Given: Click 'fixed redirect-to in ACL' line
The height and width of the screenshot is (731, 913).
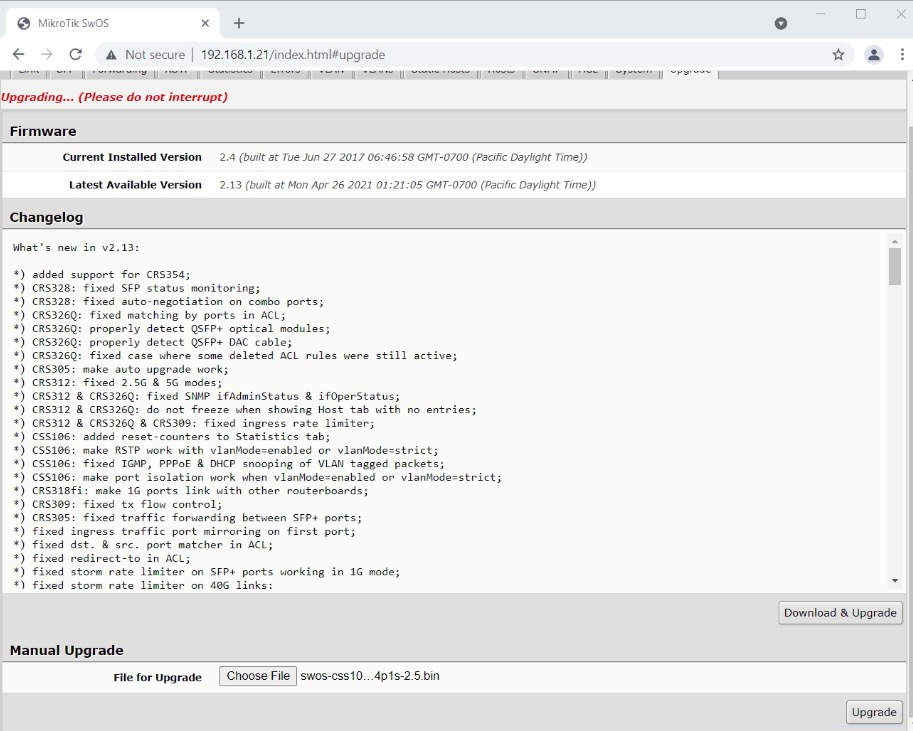Looking at the screenshot, I should 102,558.
